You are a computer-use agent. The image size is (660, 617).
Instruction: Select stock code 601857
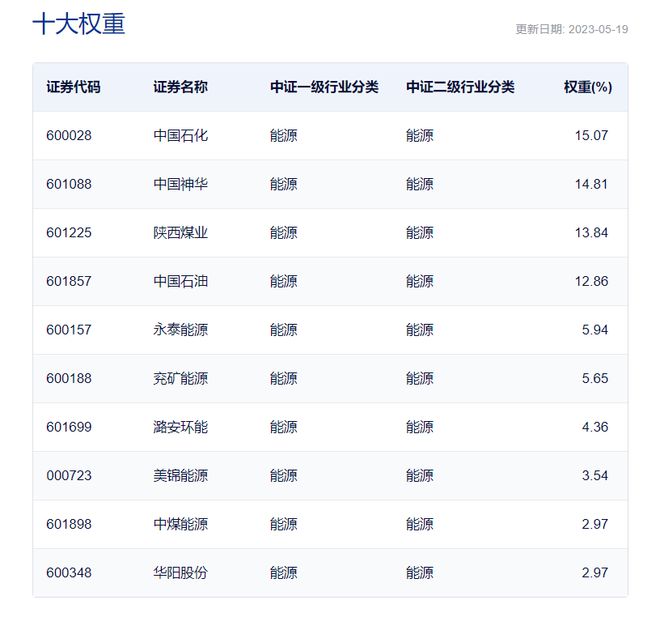point(69,281)
